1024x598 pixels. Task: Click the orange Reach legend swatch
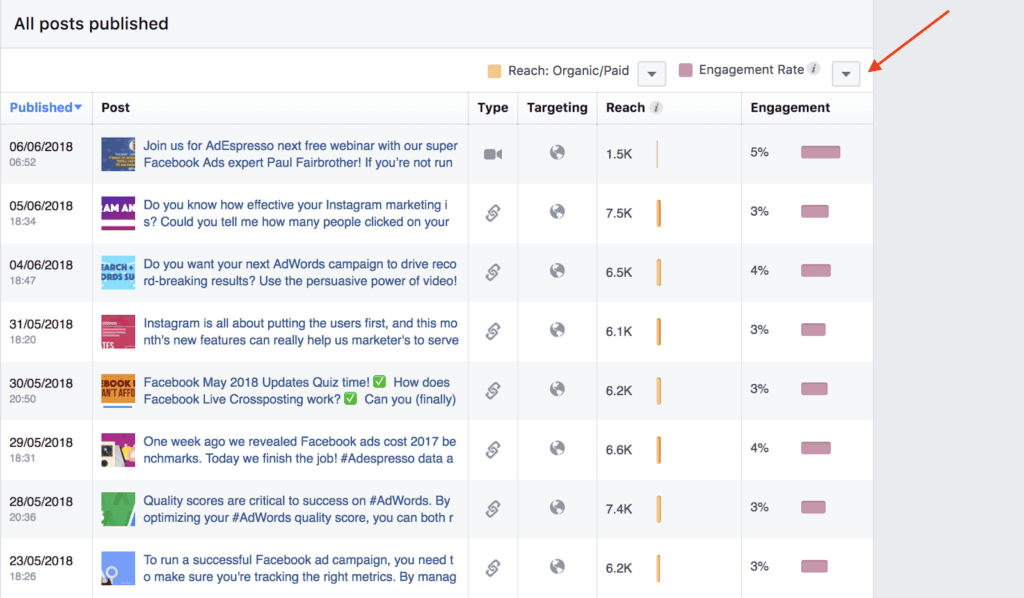click(494, 71)
